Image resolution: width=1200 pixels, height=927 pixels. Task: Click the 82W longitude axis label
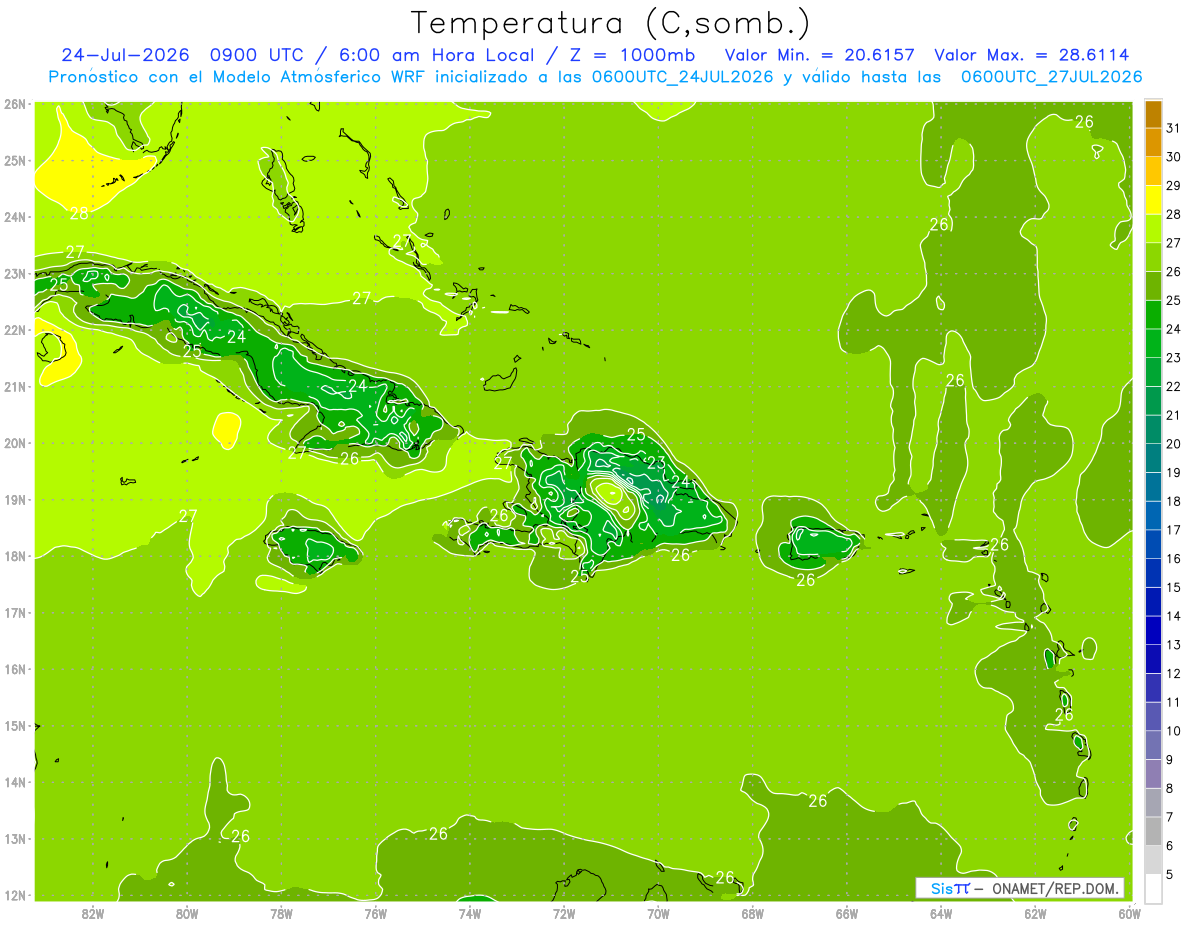click(93, 913)
